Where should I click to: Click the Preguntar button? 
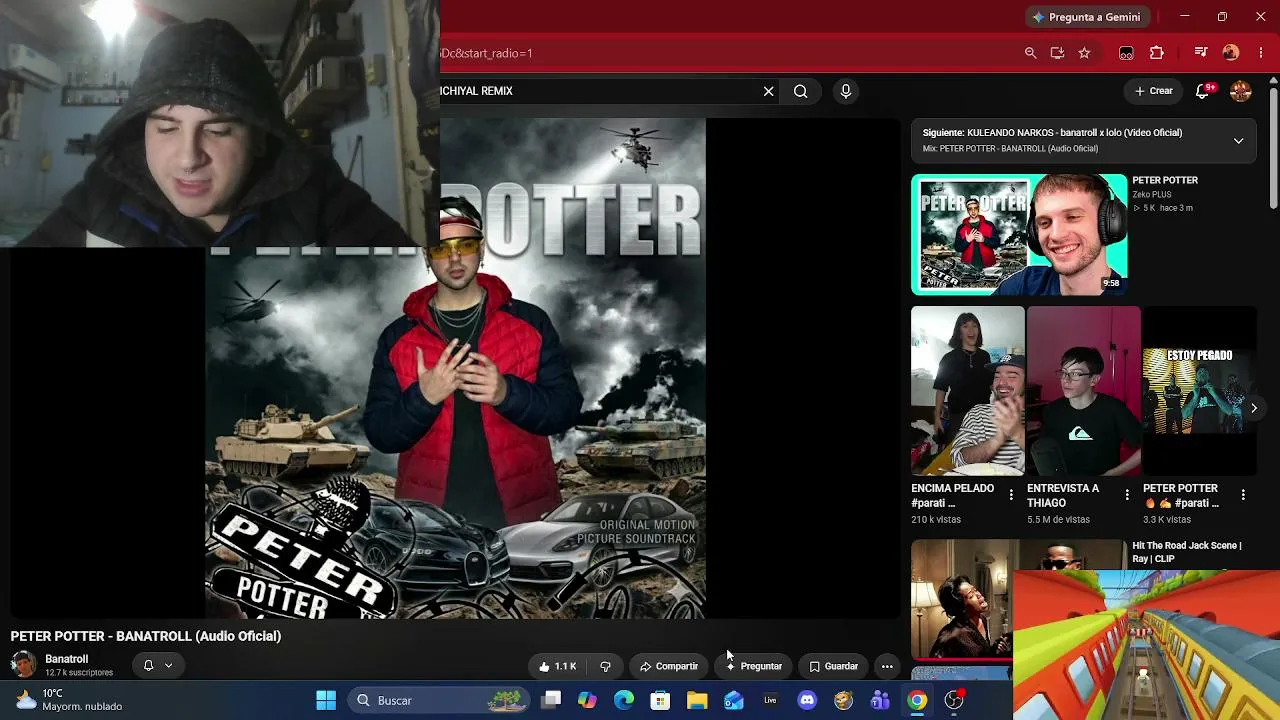754,667
